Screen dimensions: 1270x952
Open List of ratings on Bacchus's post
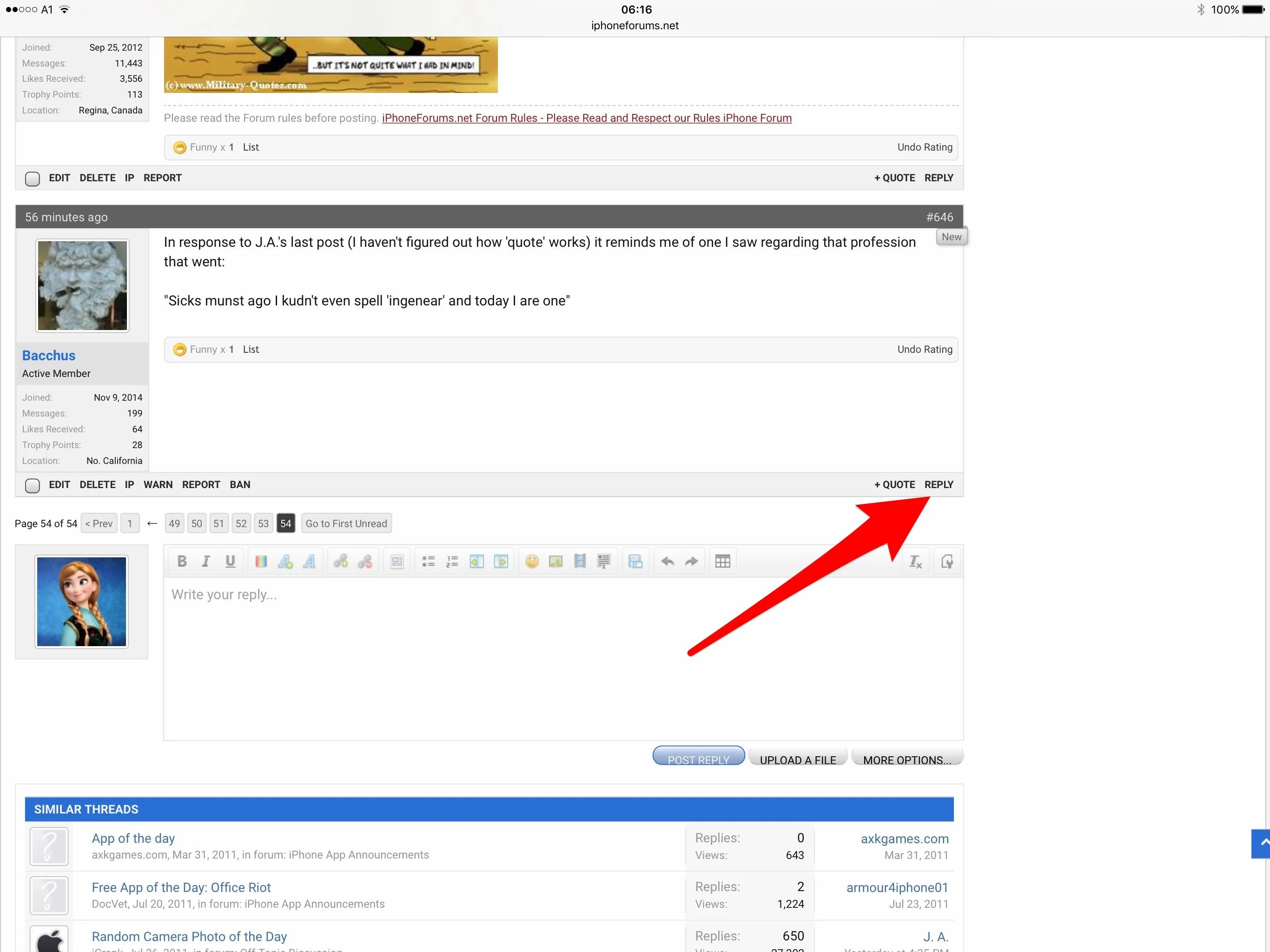(x=250, y=349)
